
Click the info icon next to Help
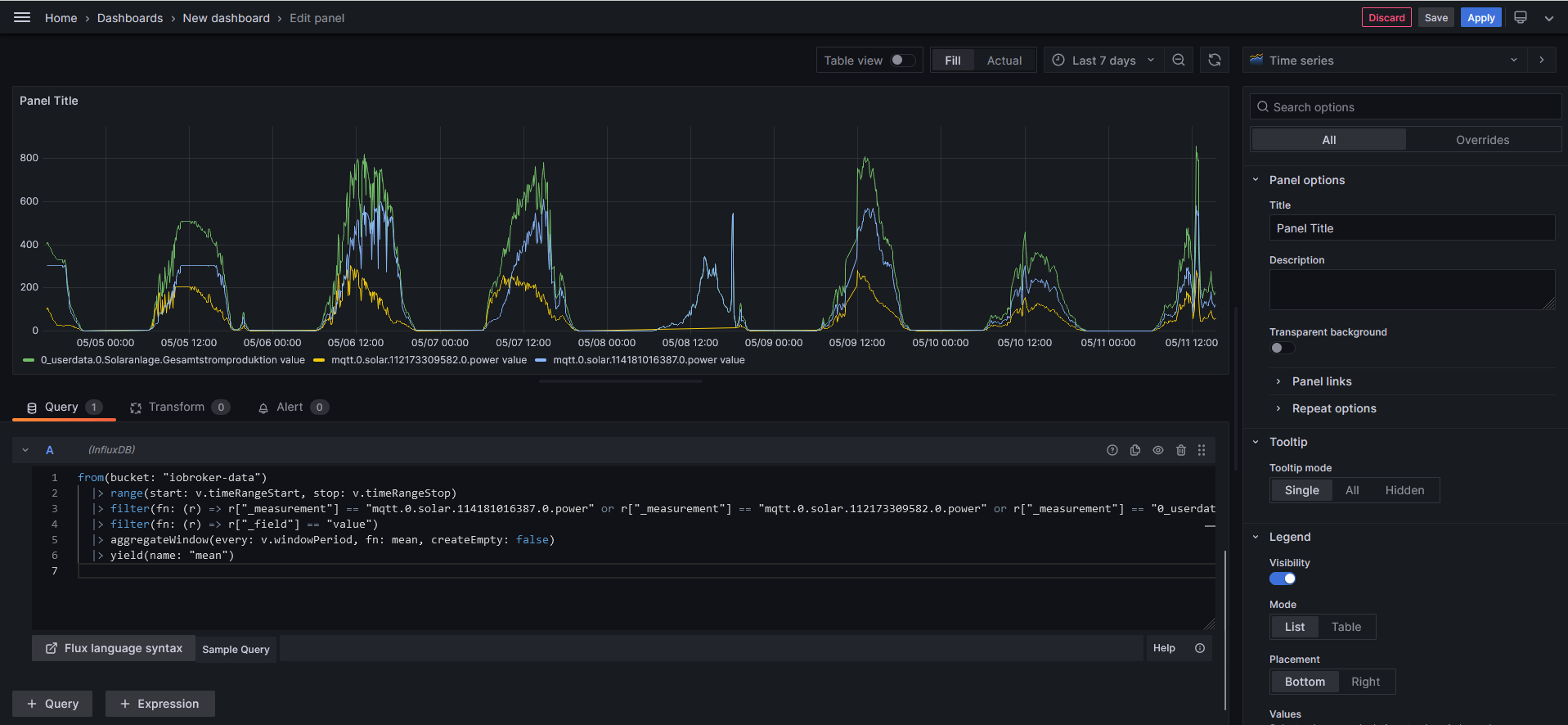[x=1200, y=648]
